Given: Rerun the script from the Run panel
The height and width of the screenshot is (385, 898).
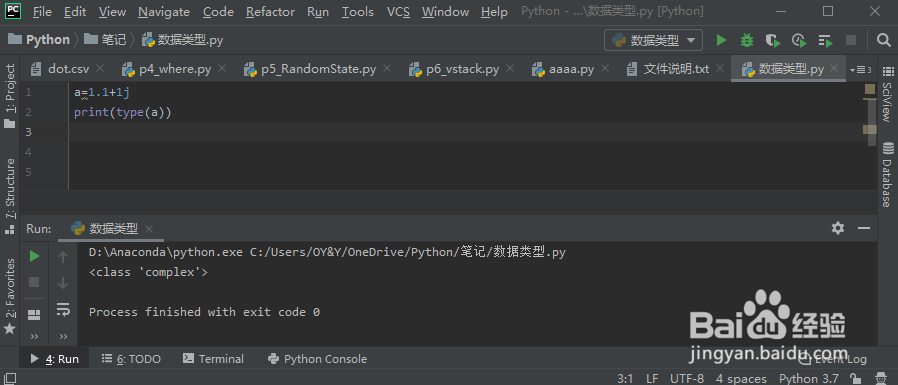Looking at the screenshot, I should (x=34, y=257).
